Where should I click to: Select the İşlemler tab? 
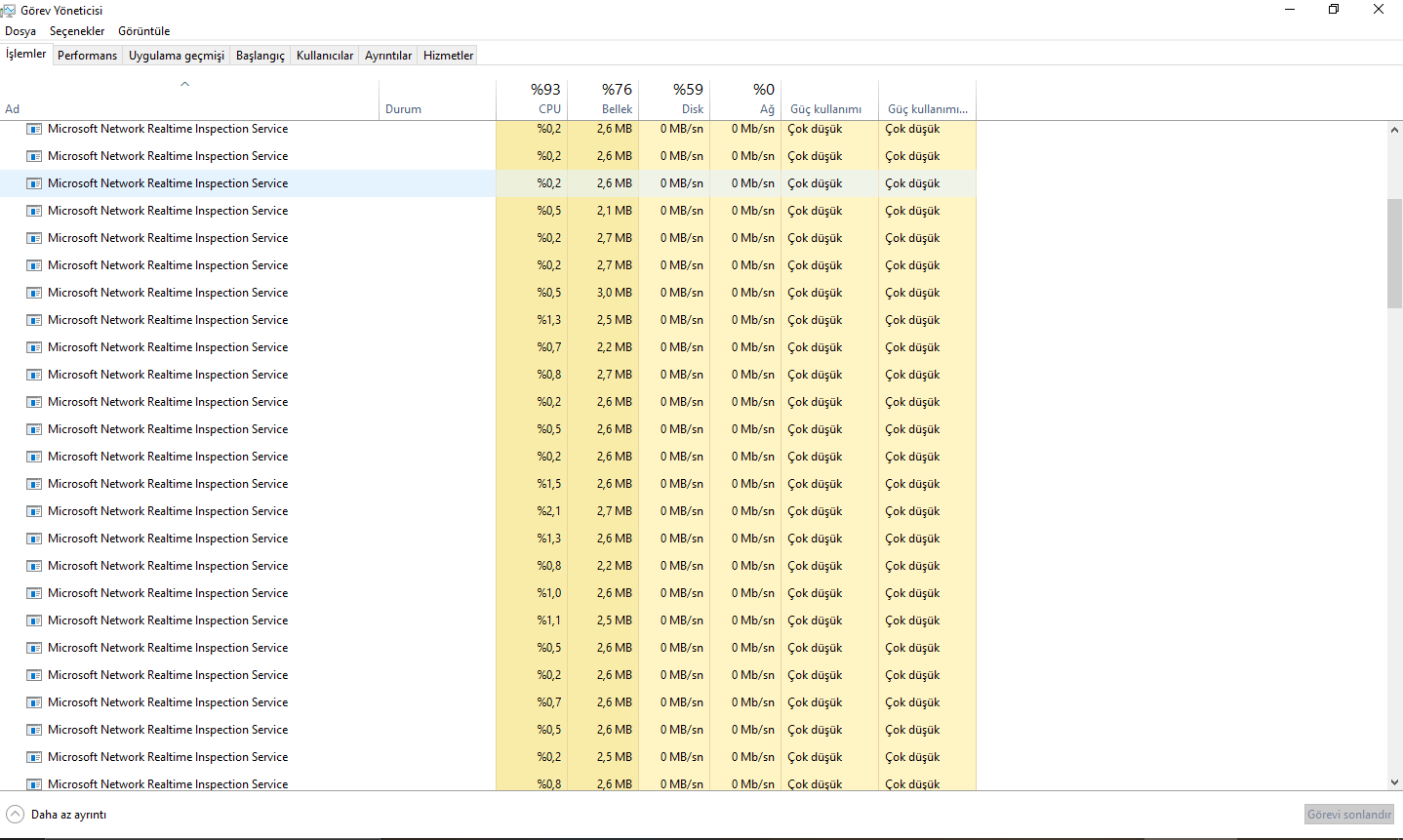coord(25,54)
